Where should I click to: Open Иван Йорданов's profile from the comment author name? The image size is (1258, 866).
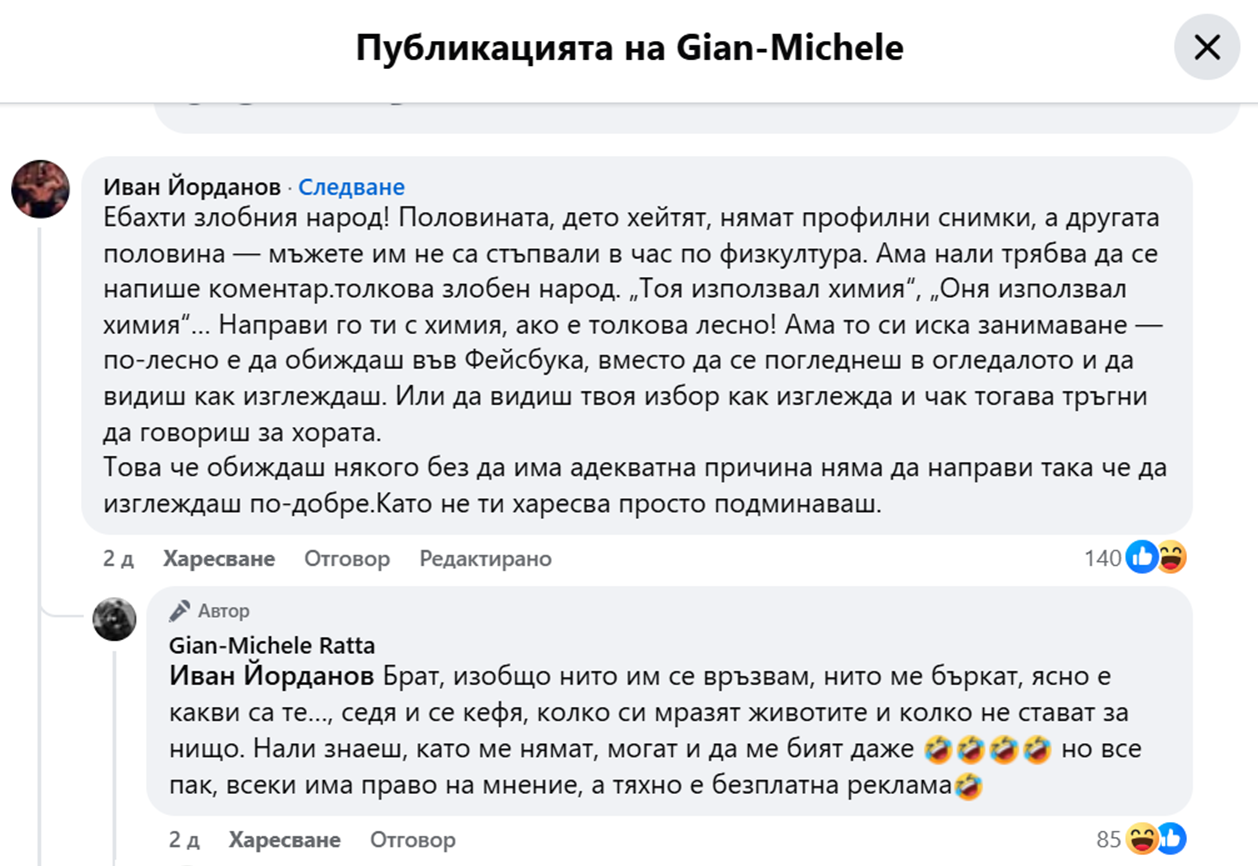(192, 187)
